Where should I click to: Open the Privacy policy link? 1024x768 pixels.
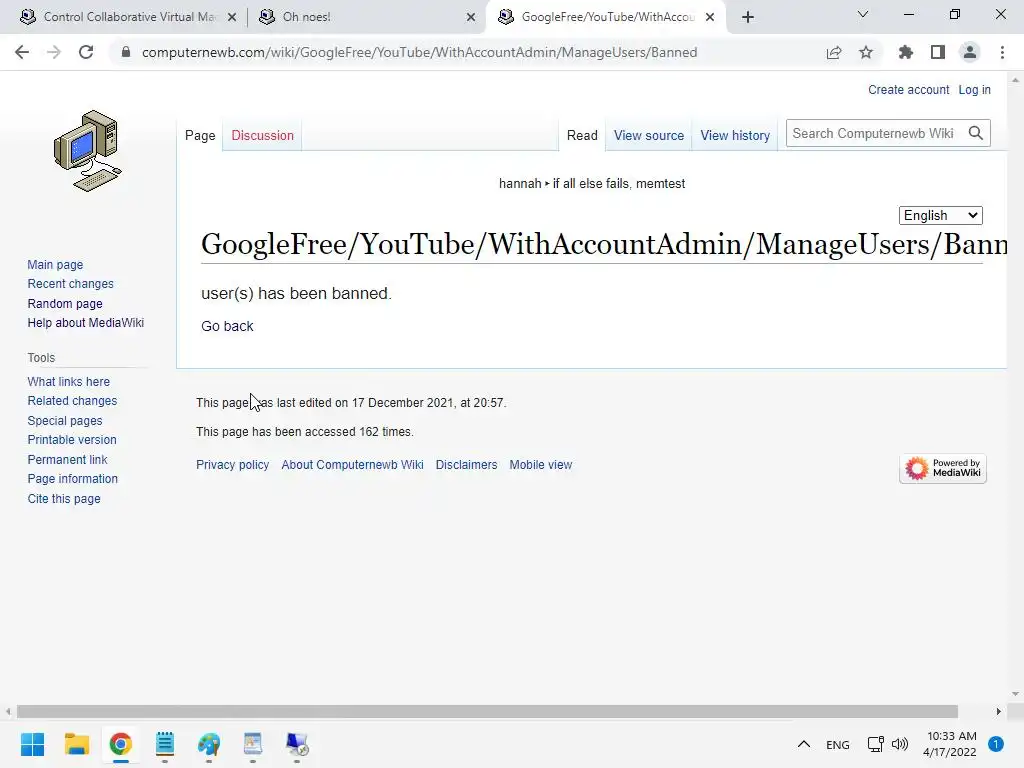[232, 464]
